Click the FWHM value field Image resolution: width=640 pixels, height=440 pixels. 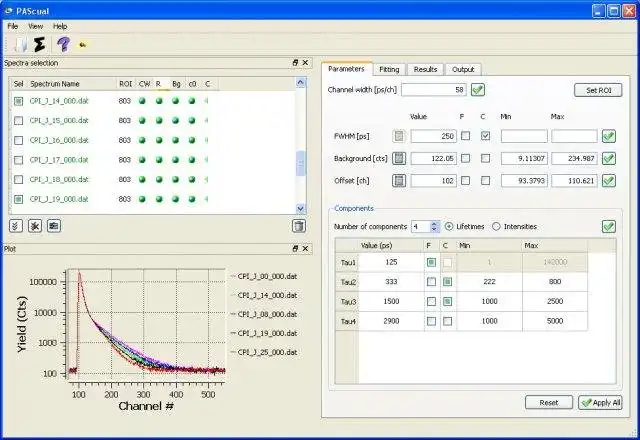433,136
